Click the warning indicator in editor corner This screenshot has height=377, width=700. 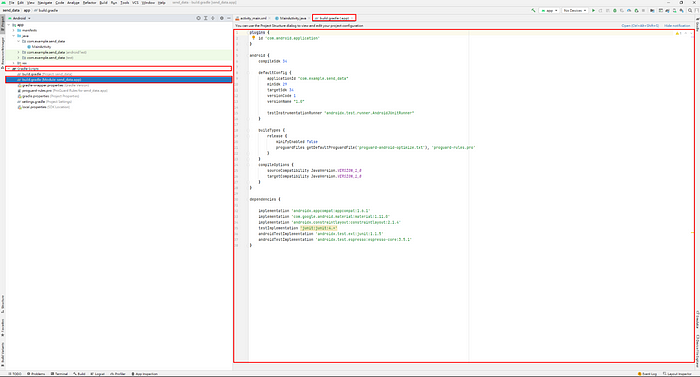click(678, 34)
